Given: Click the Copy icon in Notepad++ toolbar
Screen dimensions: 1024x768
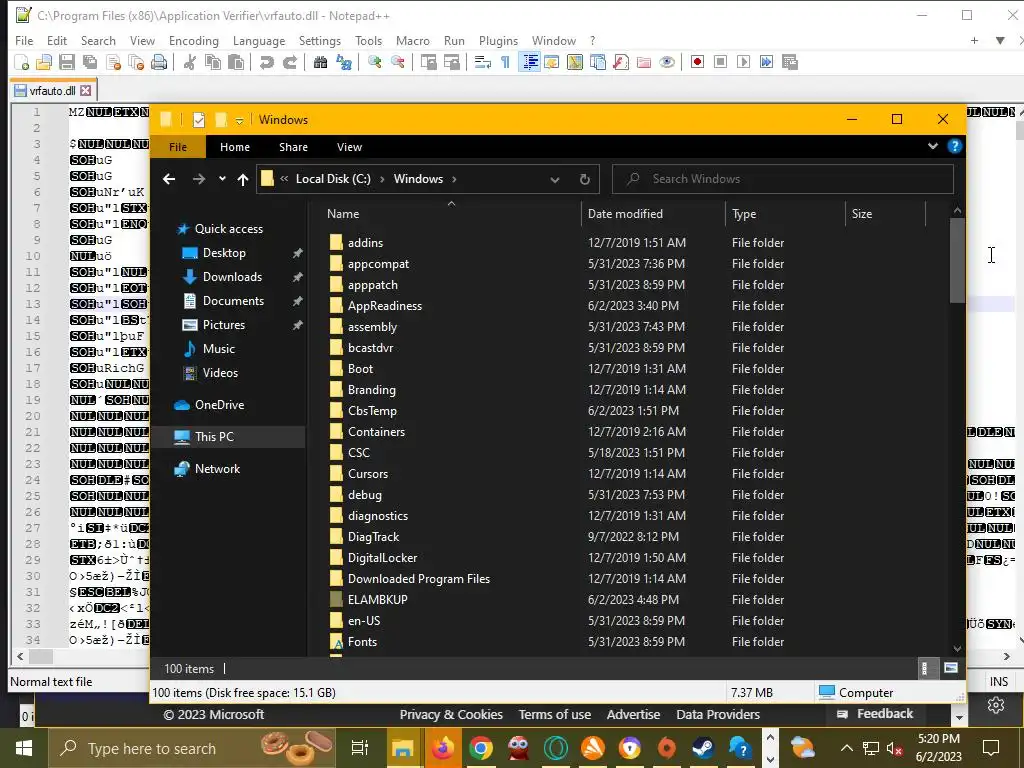Looking at the screenshot, I should (x=213, y=62).
